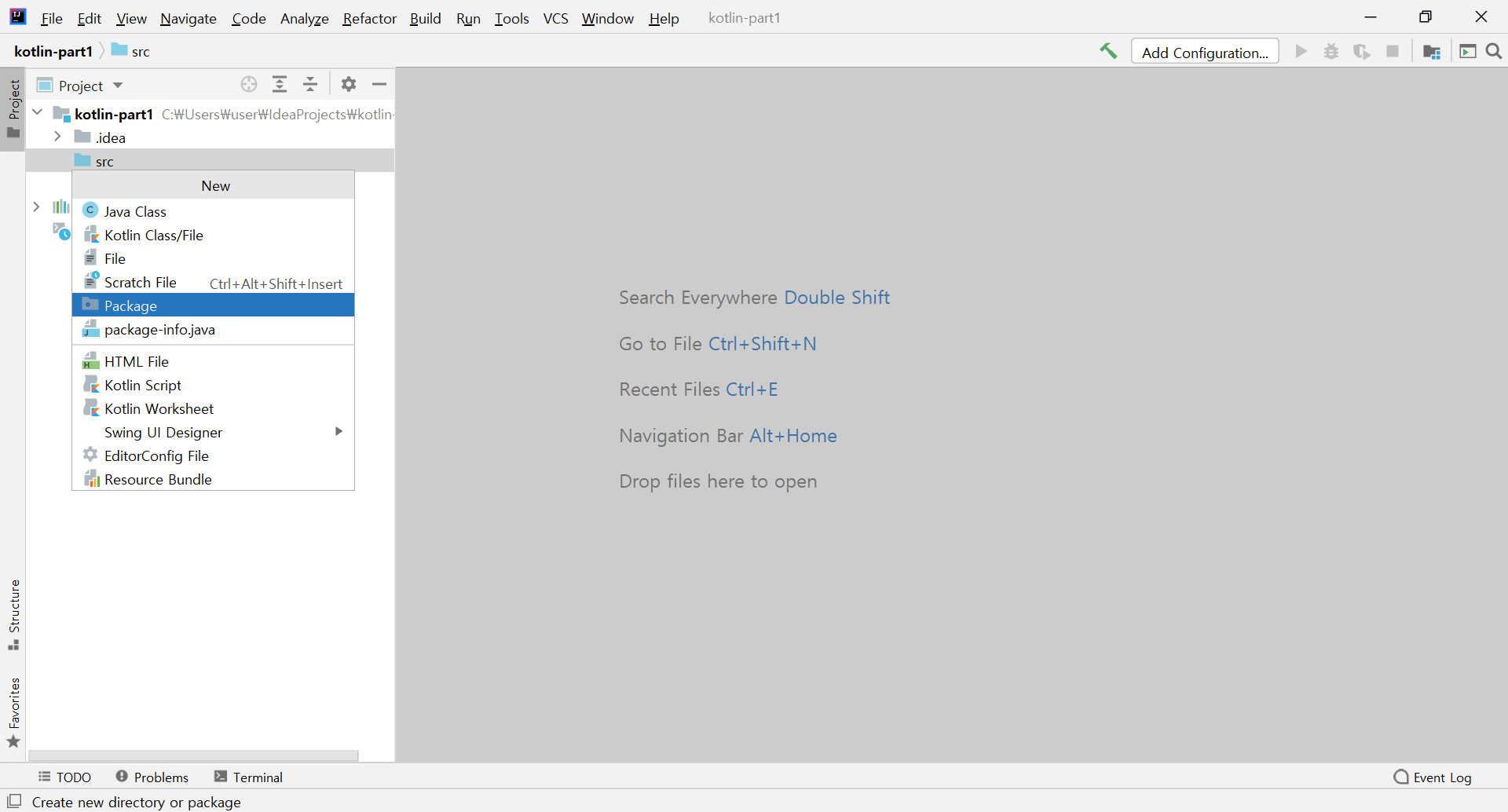Image resolution: width=1508 pixels, height=812 pixels.
Task: Open the Run menu
Action: 468,18
